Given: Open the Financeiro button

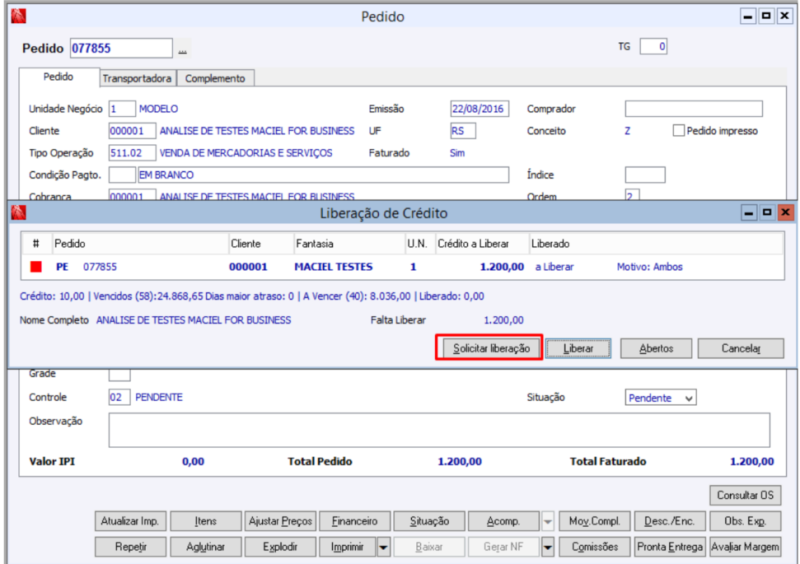Looking at the screenshot, I should (x=355, y=521).
